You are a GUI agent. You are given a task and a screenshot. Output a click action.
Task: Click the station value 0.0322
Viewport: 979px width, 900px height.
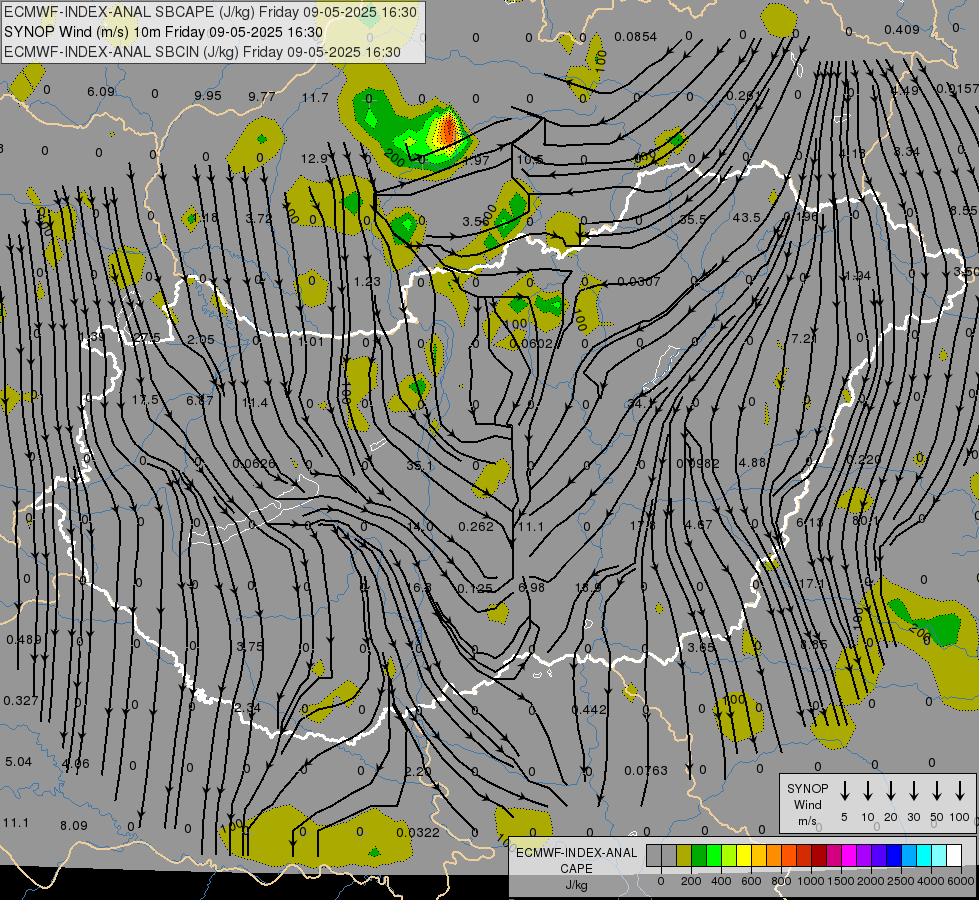(418, 833)
